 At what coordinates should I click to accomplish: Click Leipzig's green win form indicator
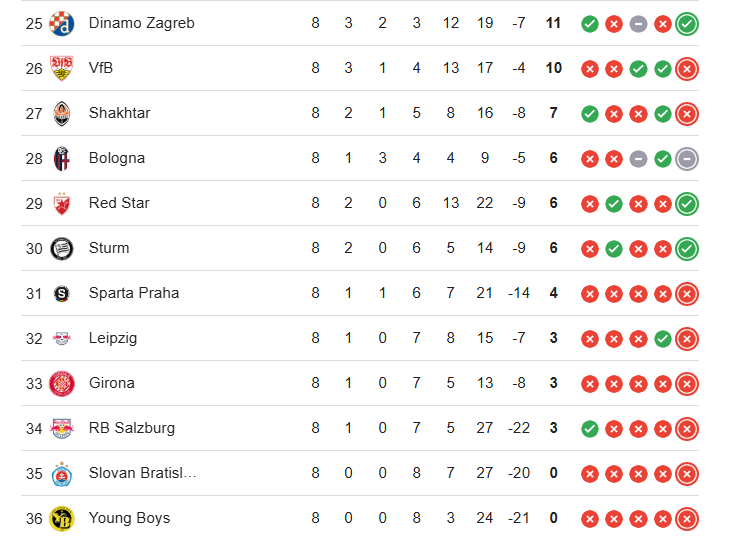click(662, 339)
